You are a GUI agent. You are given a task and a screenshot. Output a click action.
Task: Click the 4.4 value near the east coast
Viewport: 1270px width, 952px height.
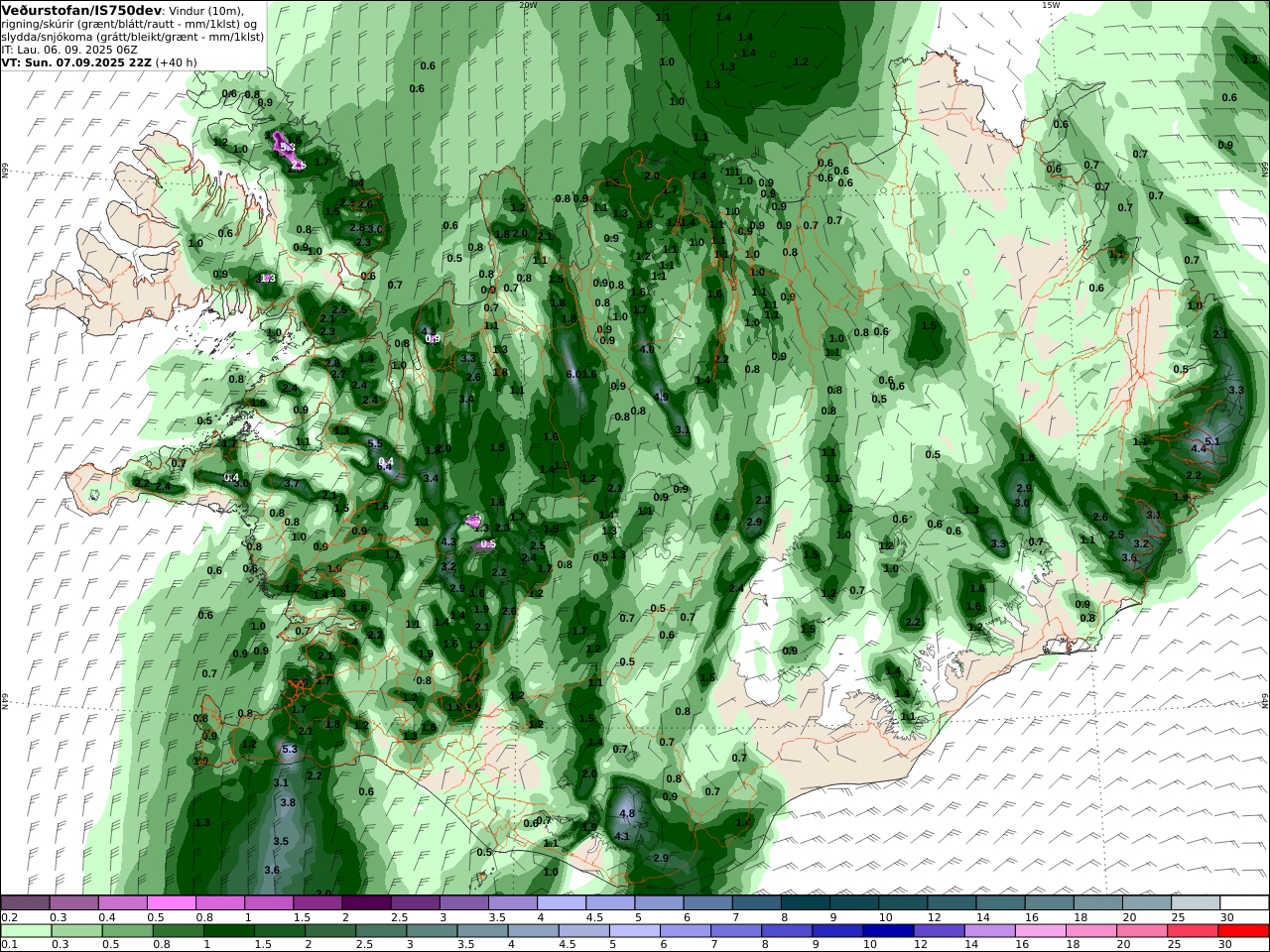[1199, 448]
